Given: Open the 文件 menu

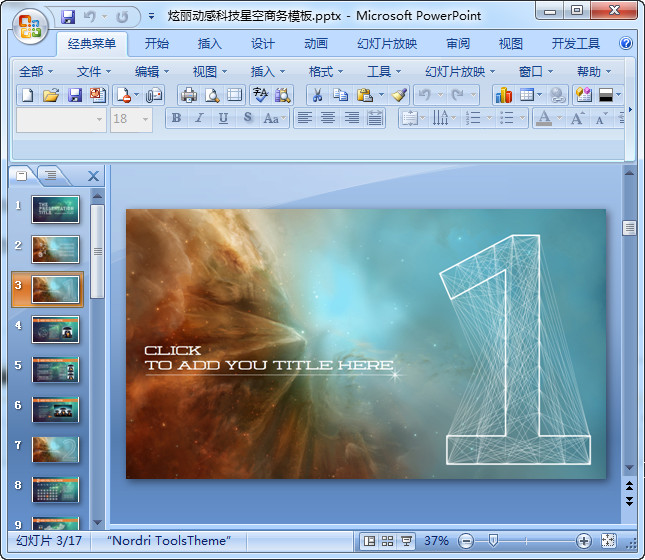Looking at the screenshot, I should [94, 72].
